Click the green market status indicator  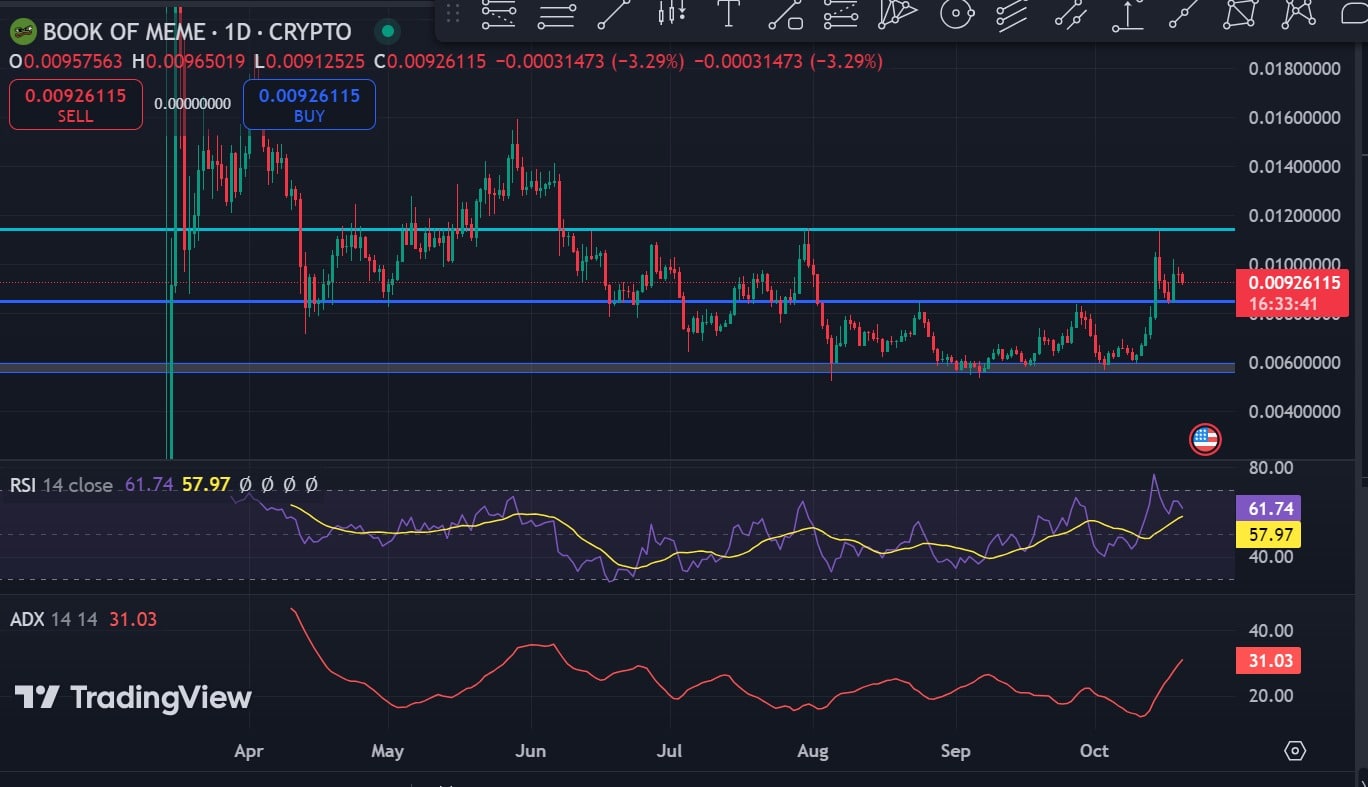point(388,32)
